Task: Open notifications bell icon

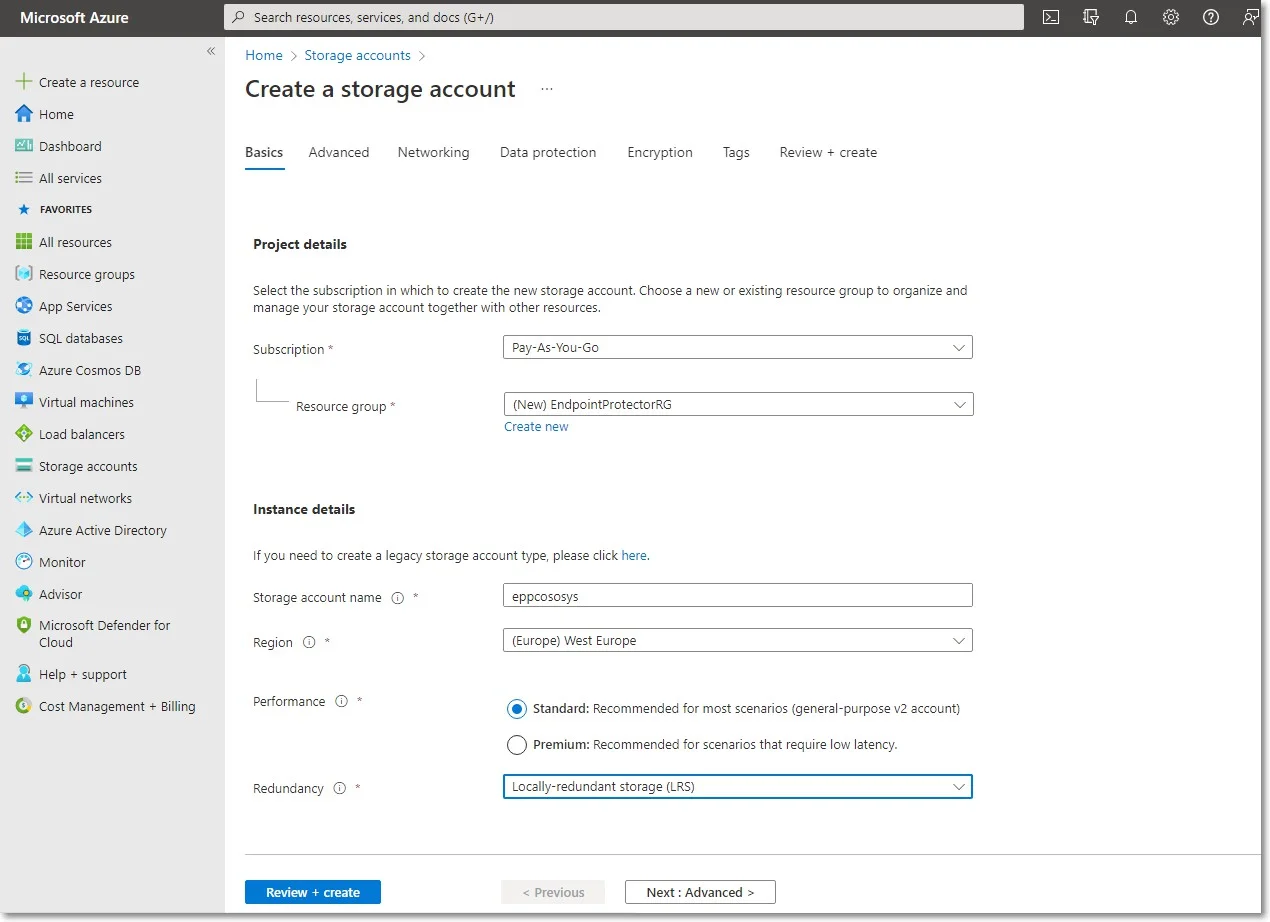Action: [x=1131, y=17]
